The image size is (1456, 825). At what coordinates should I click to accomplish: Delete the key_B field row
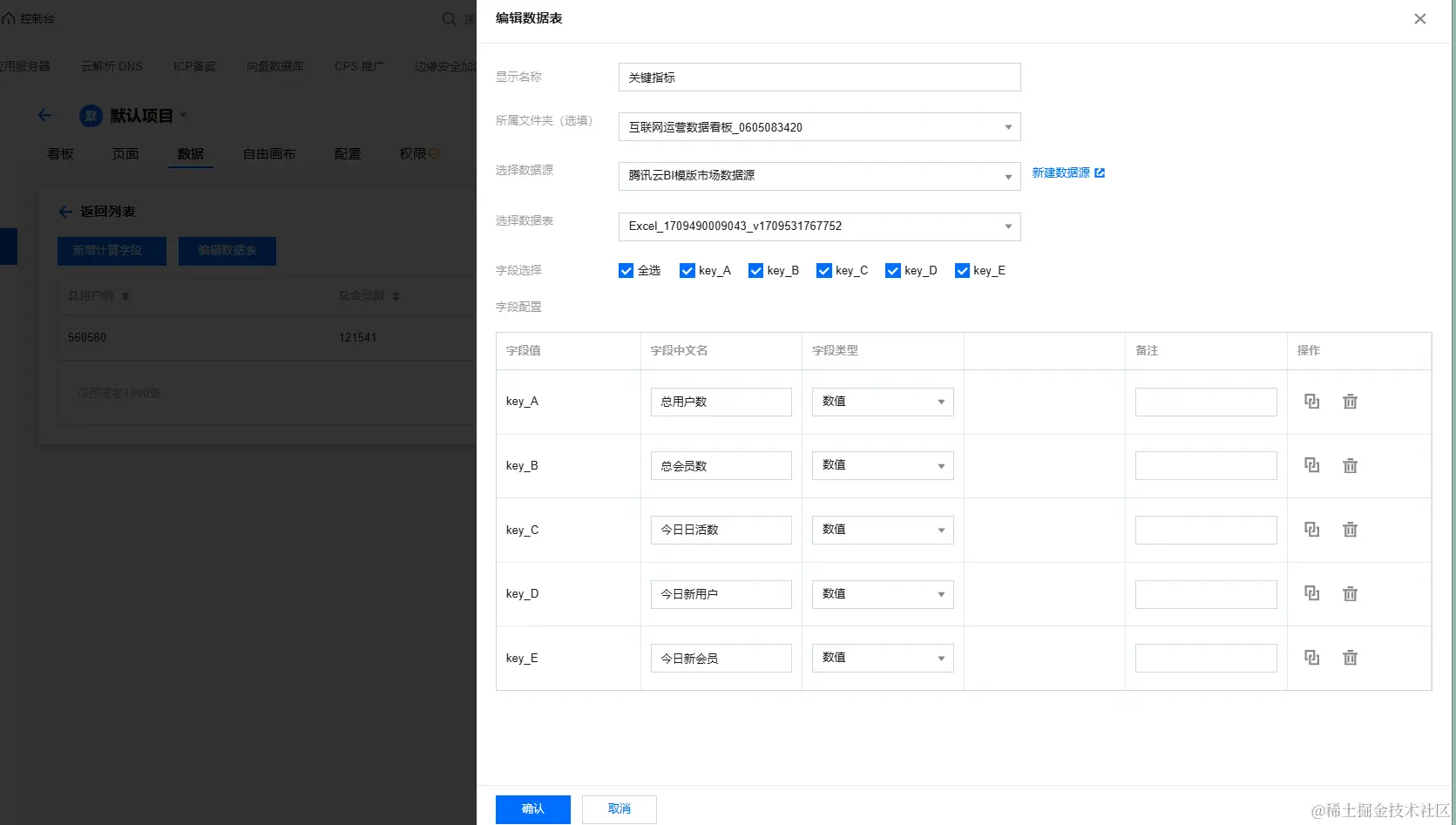[1350, 465]
